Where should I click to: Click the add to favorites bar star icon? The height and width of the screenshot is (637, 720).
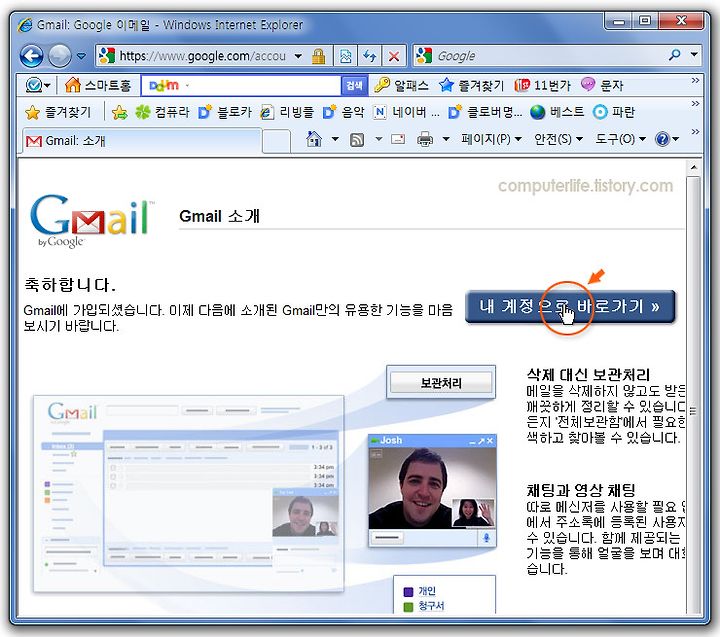click(119, 112)
